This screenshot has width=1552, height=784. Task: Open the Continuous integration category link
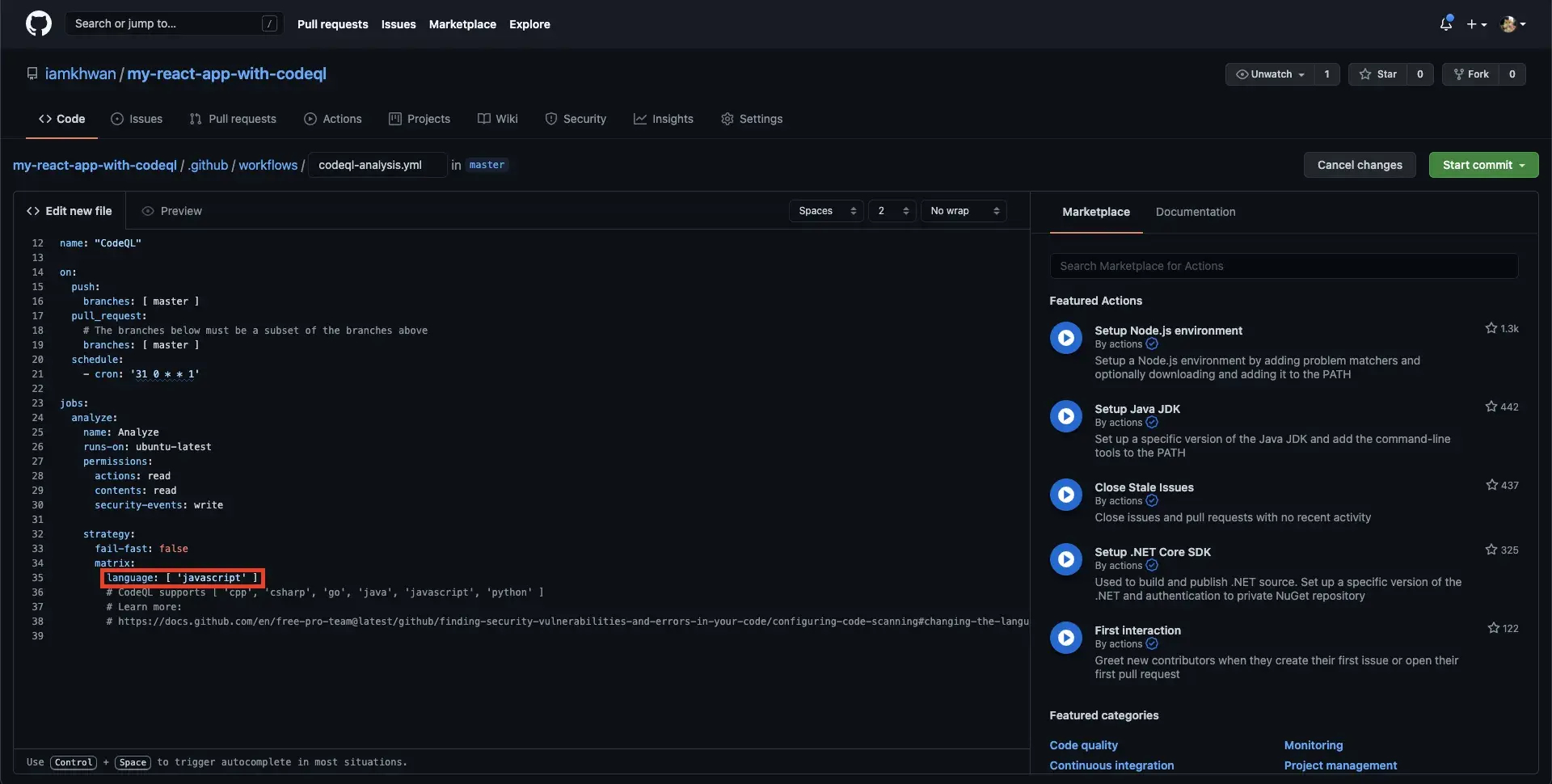(x=1111, y=765)
